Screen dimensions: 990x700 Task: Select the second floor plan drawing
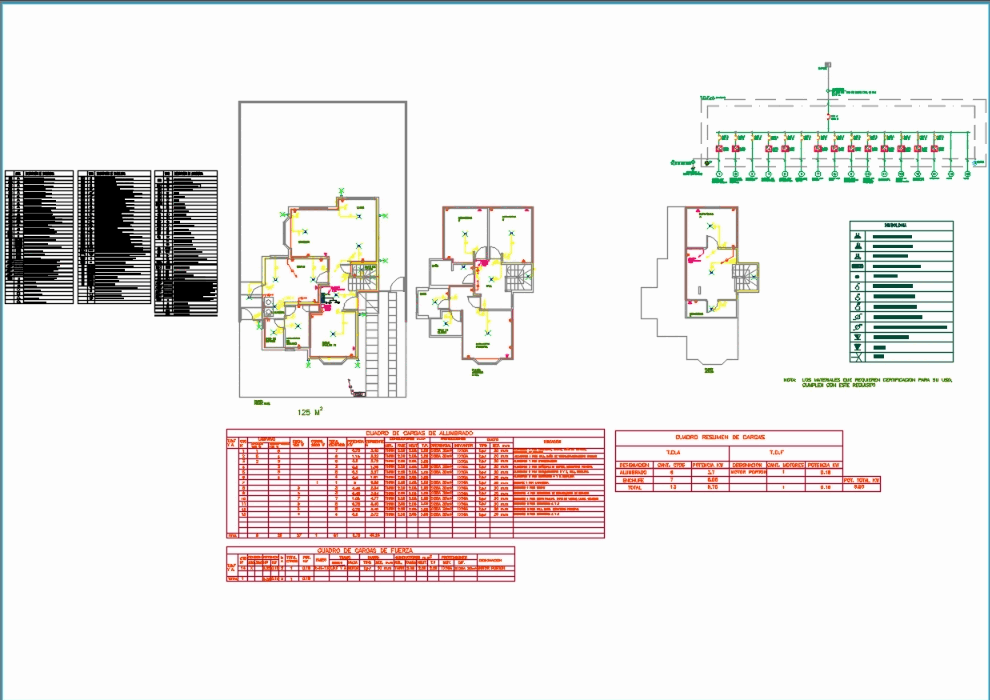pyautogui.click(x=478, y=285)
